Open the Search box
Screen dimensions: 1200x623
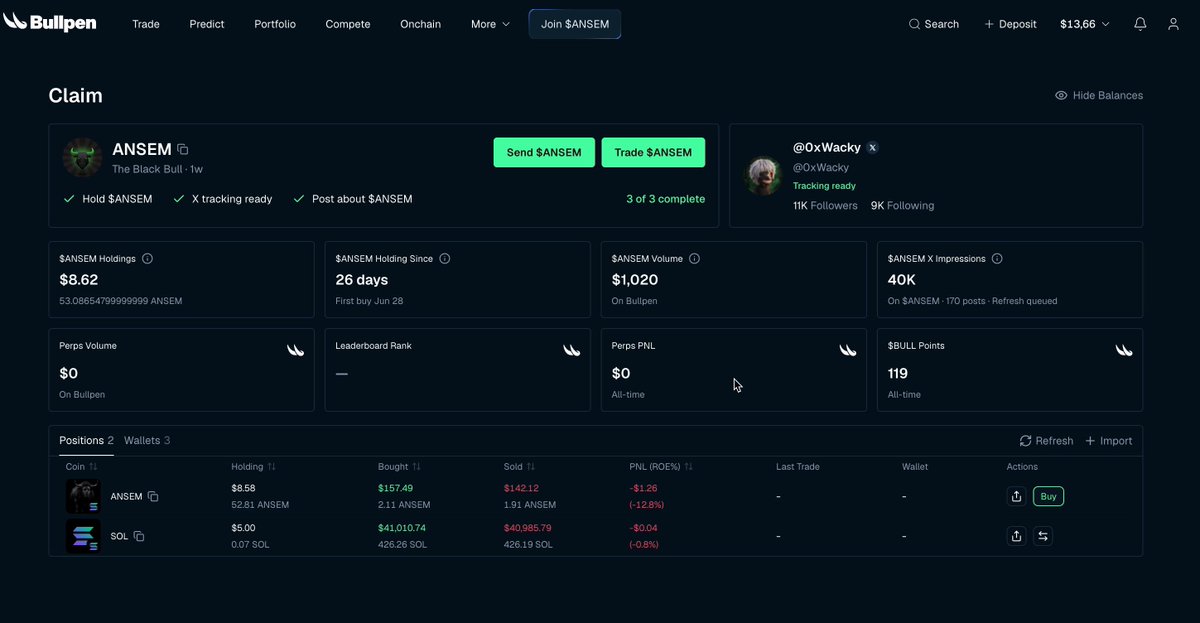click(934, 24)
